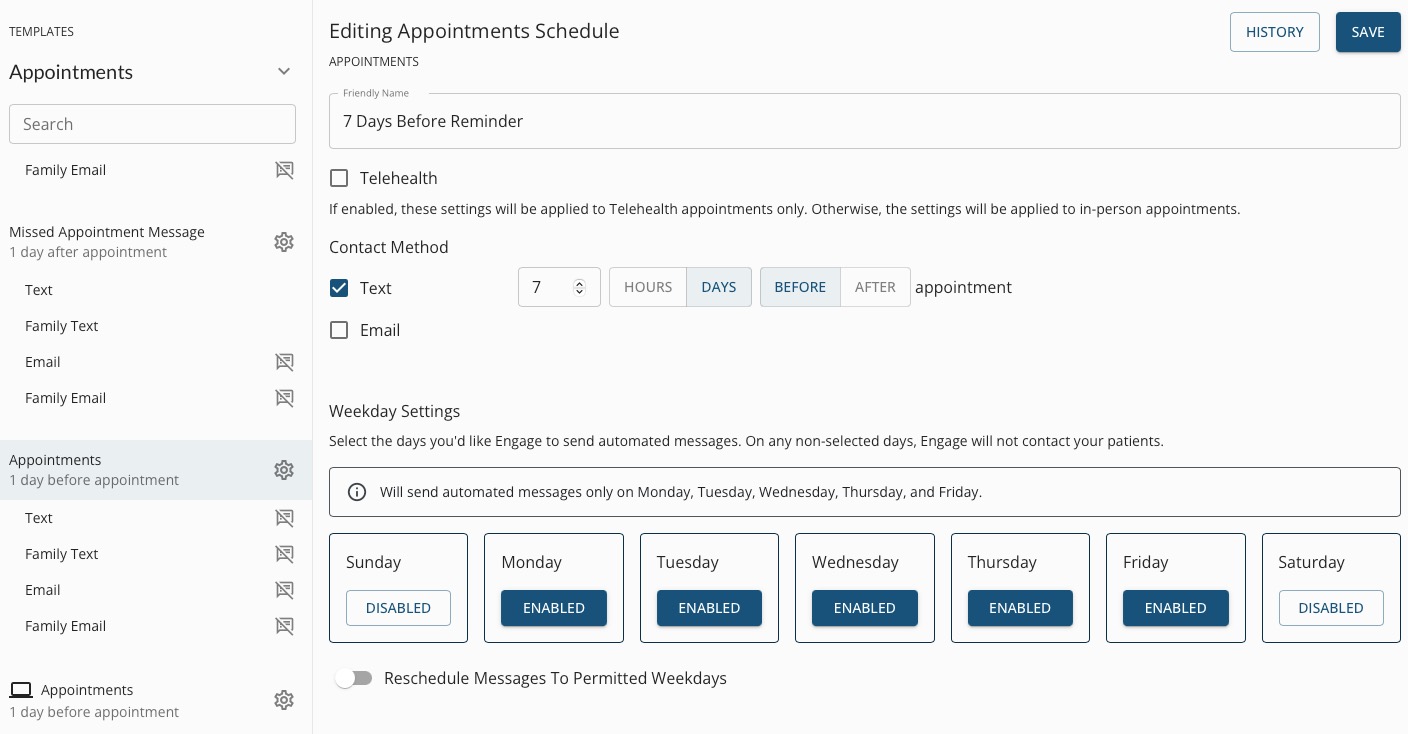Click disabled-message icon next to top Family Email
The image size is (1408, 734).
[x=285, y=170]
